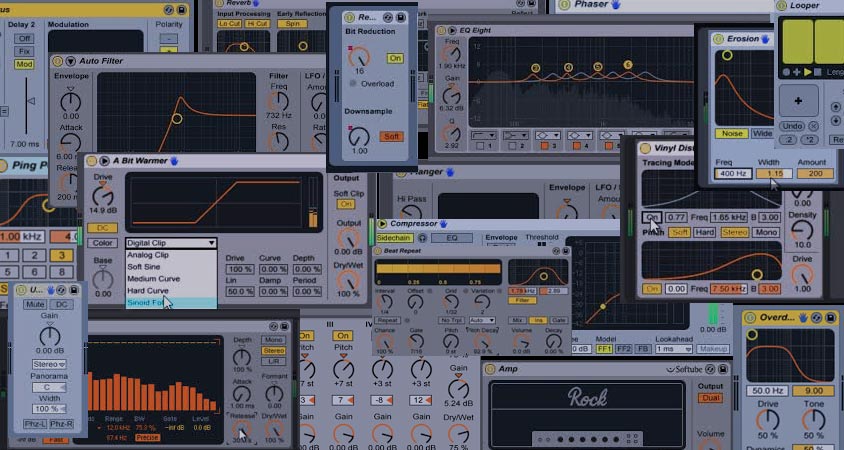The width and height of the screenshot is (844, 450).
Task: Open EQ Eight band 4 filter type dropdown
Action: (x=580, y=135)
